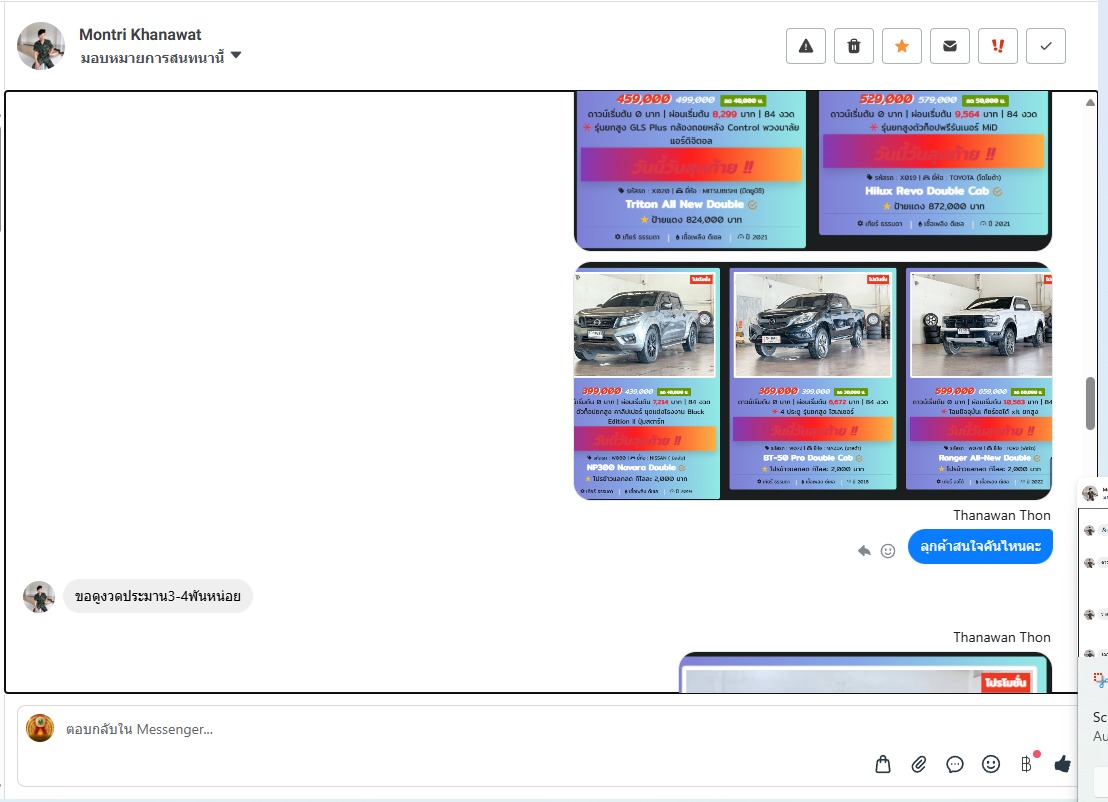
Task: Click the customer avatar beside the grey message
Action: click(39, 596)
